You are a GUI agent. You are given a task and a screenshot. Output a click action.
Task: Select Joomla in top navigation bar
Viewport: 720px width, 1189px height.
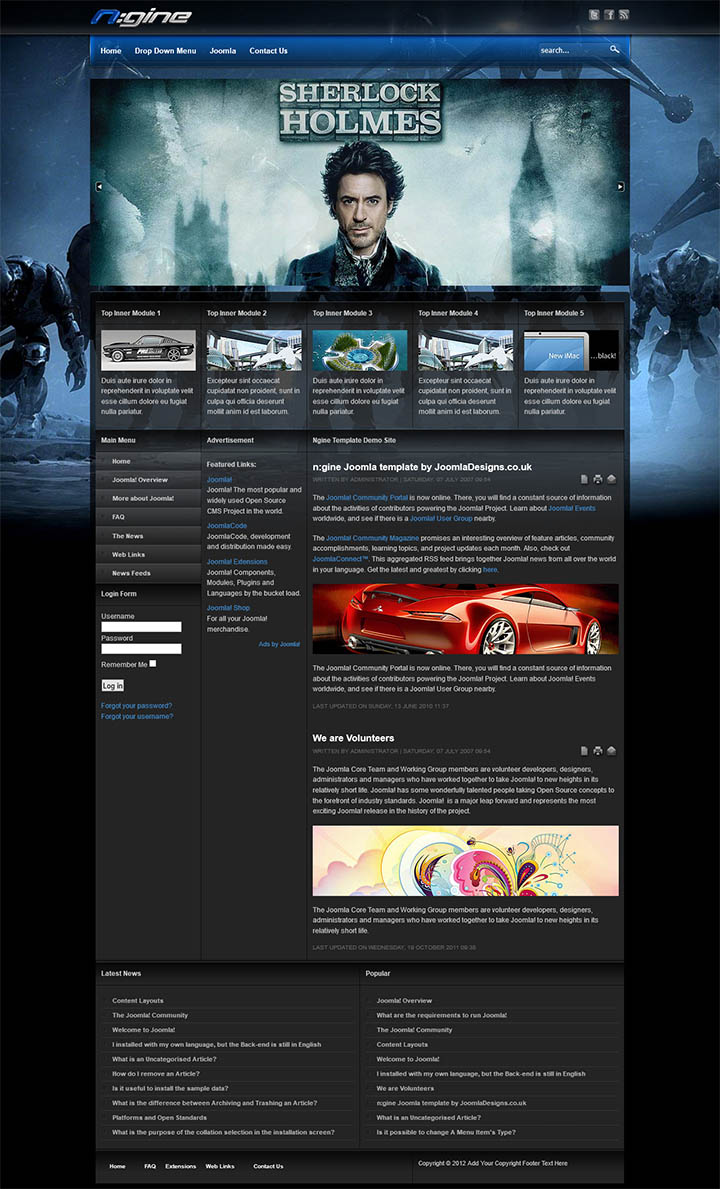(x=223, y=51)
